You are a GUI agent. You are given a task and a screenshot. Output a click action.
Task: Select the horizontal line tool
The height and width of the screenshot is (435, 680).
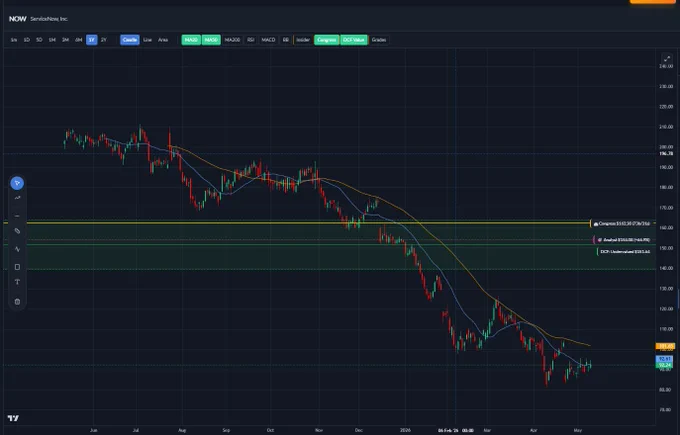coord(17,216)
